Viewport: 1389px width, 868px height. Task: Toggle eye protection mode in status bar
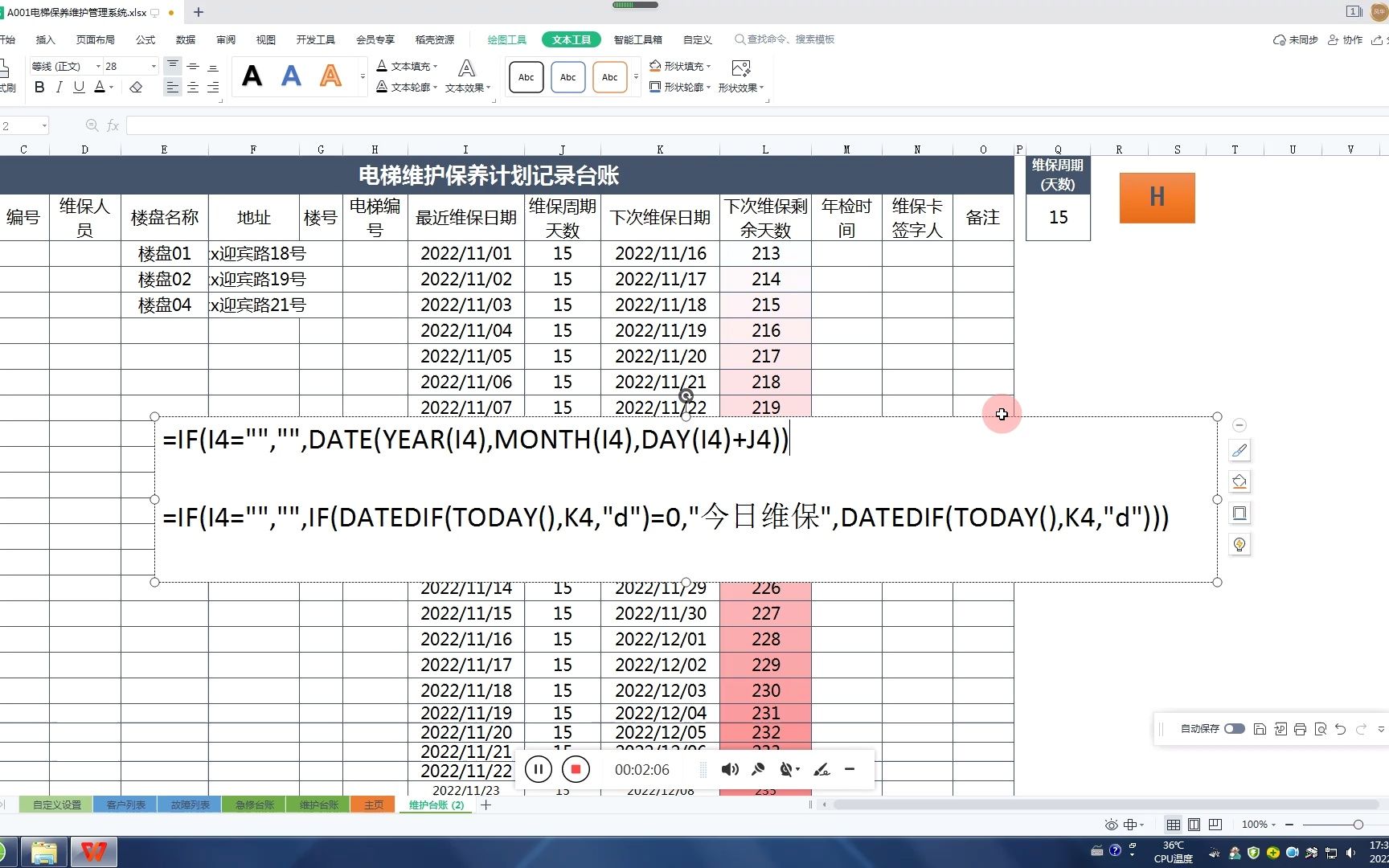point(1111,825)
